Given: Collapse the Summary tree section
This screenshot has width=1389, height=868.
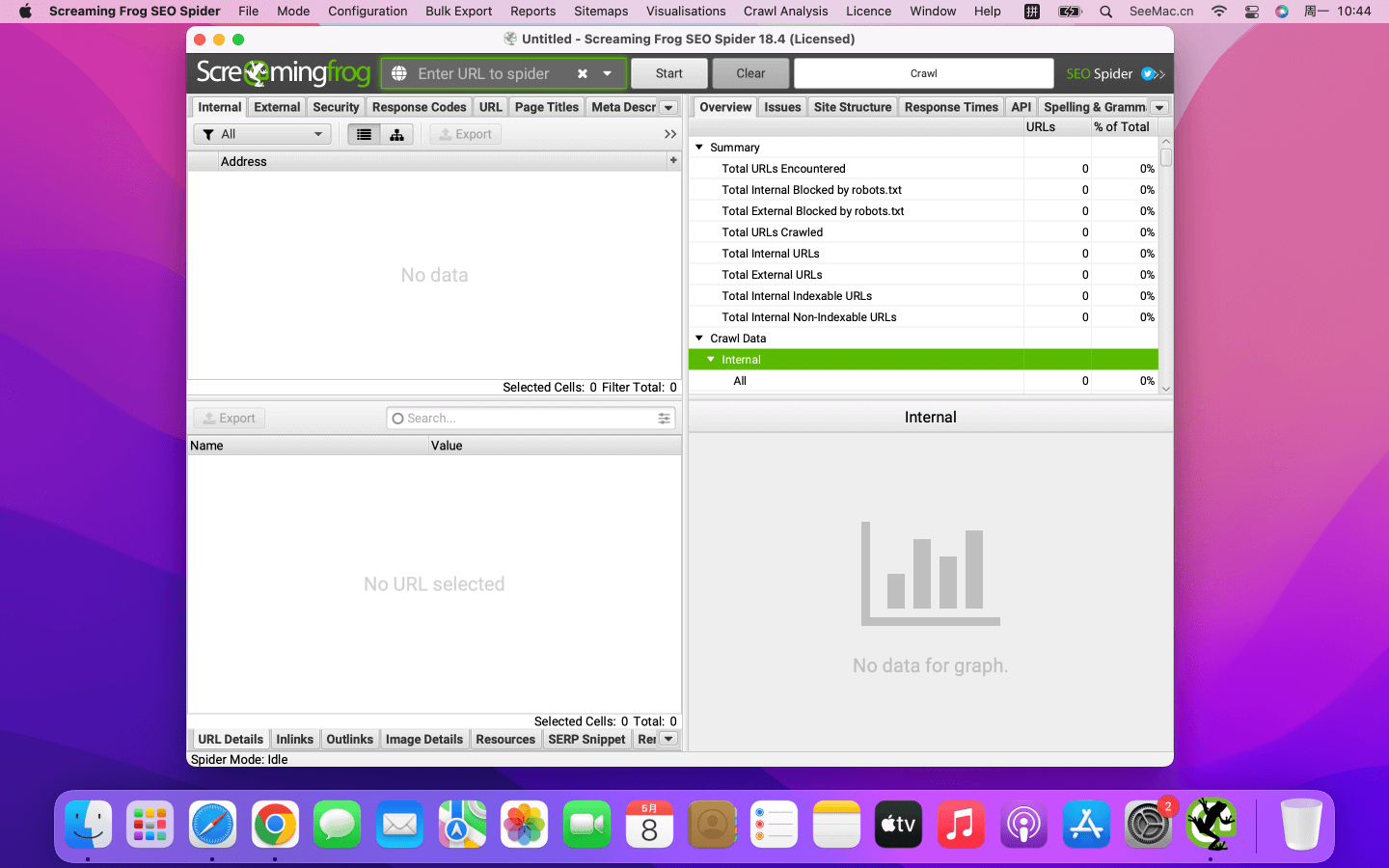Looking at the screenshot, I should coord(699,148).
